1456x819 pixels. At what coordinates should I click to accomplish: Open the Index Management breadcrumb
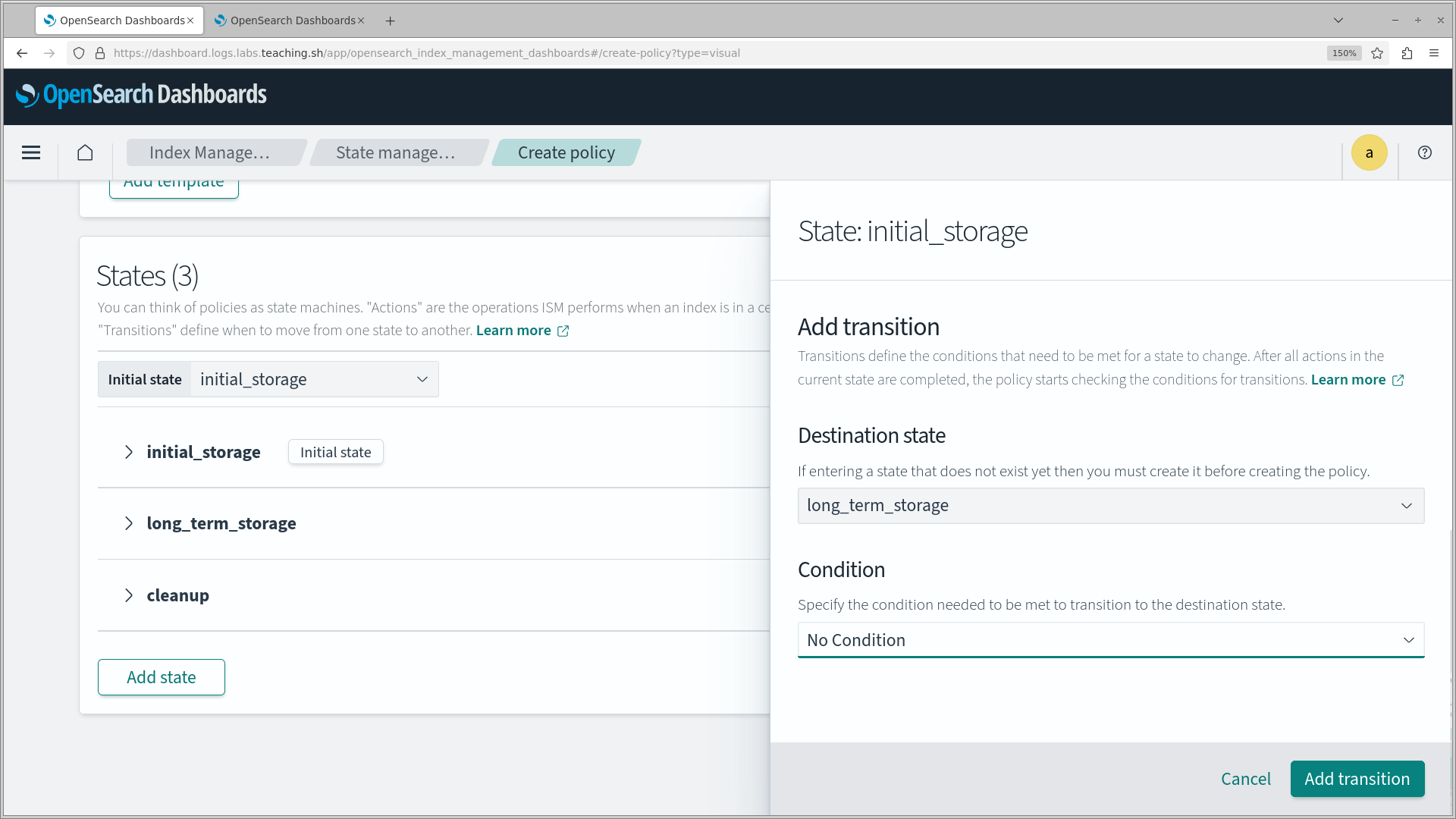click(x=210, y=152)
